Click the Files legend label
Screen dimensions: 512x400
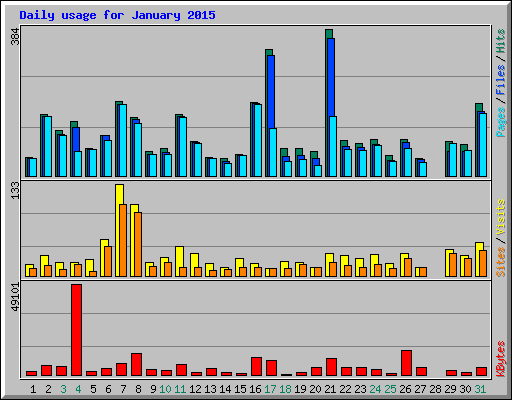(501, 79)
